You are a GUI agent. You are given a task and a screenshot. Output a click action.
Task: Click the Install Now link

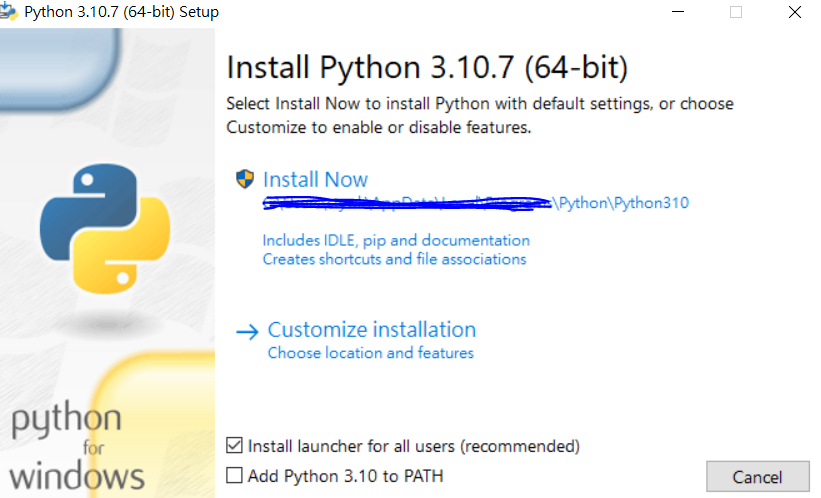[x=315, y=180]
